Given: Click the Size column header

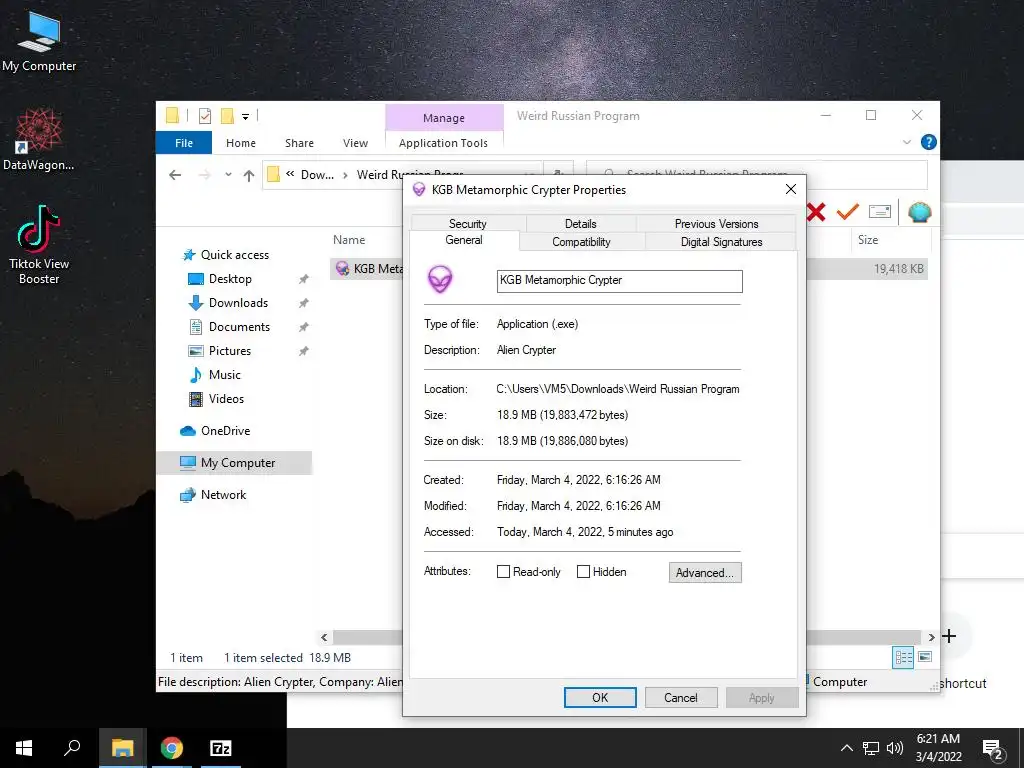Looking at the screenshot, I should (x=868, y=240).
